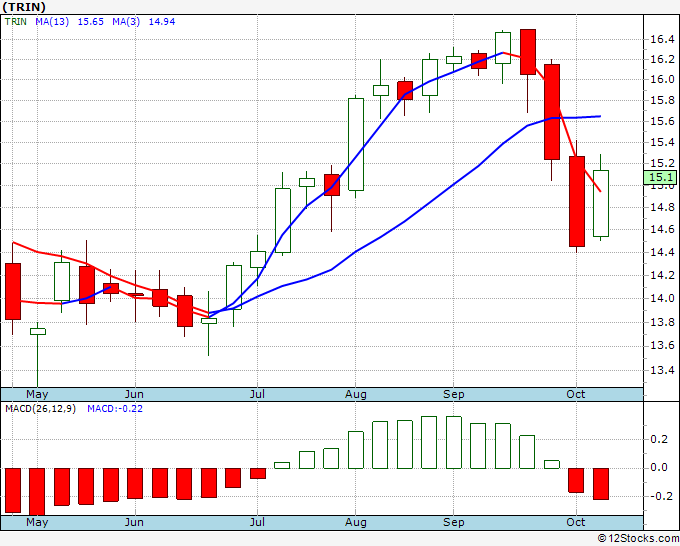Viewport: 680px width, 546px height.
Task: Click Oct on the price chart date axis
Action: (575, 395)
